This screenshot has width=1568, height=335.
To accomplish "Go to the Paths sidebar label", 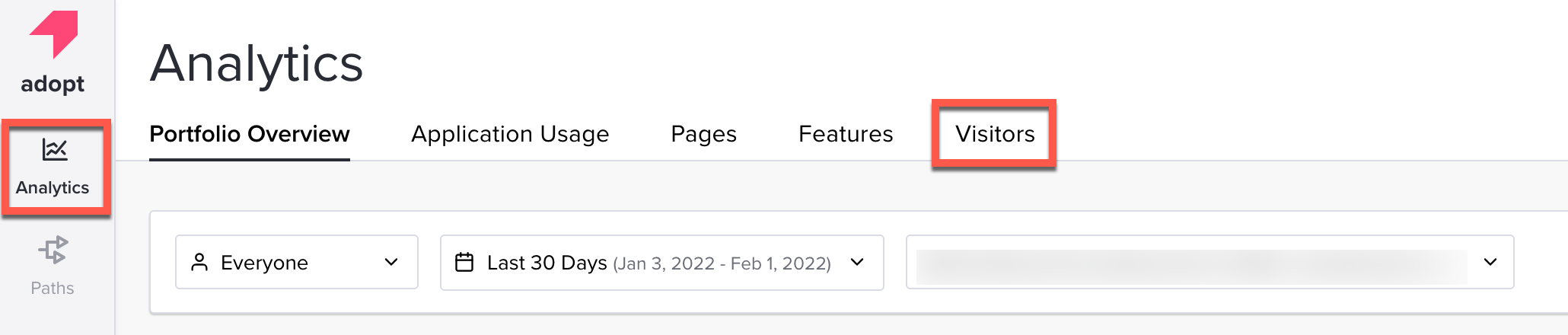I will click(x=53, y=288).
